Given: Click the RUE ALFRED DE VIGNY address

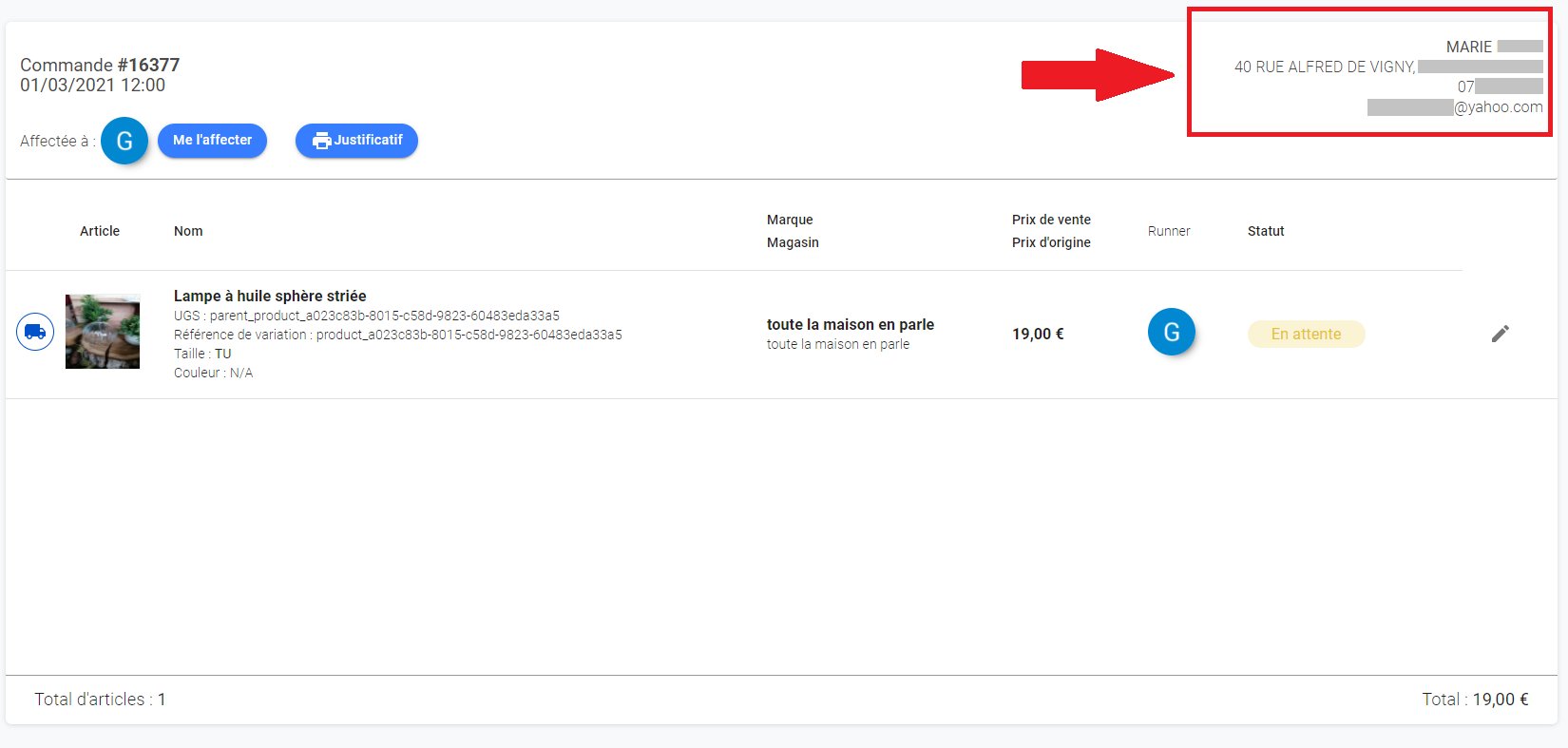Looking at the screenshot, I should (1324, 67).
